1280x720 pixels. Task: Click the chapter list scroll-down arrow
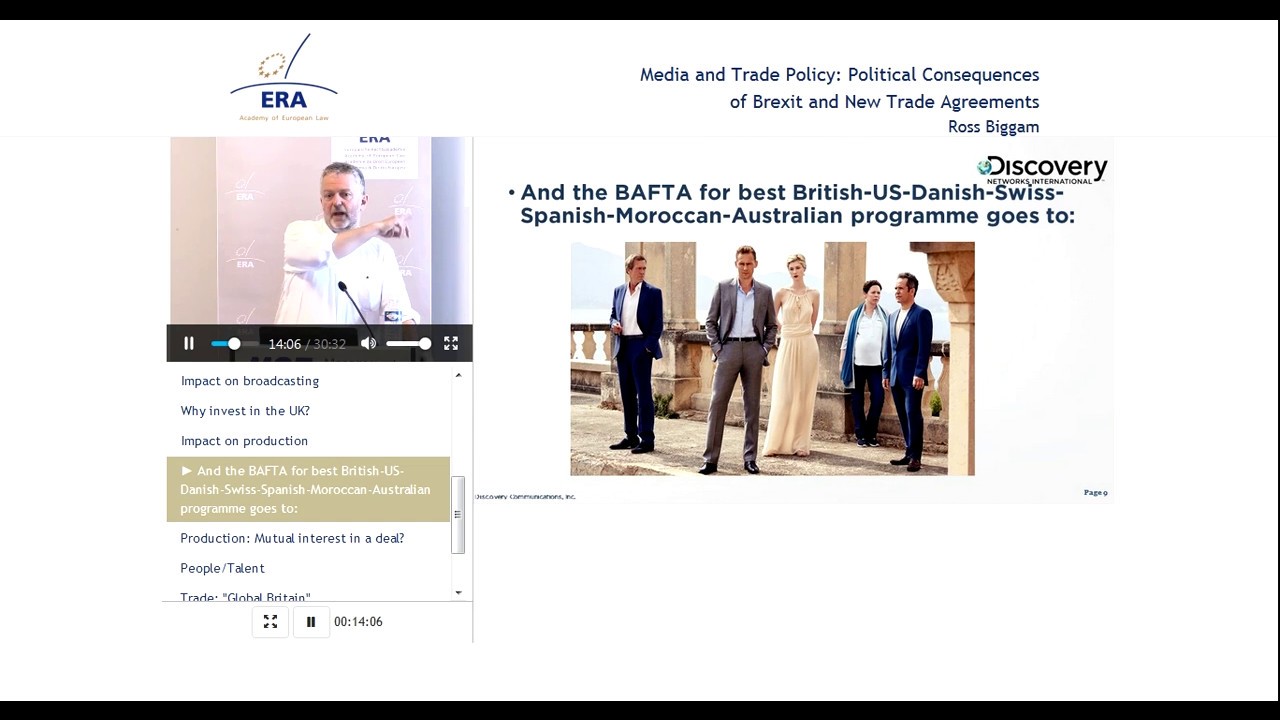[458, 593]
